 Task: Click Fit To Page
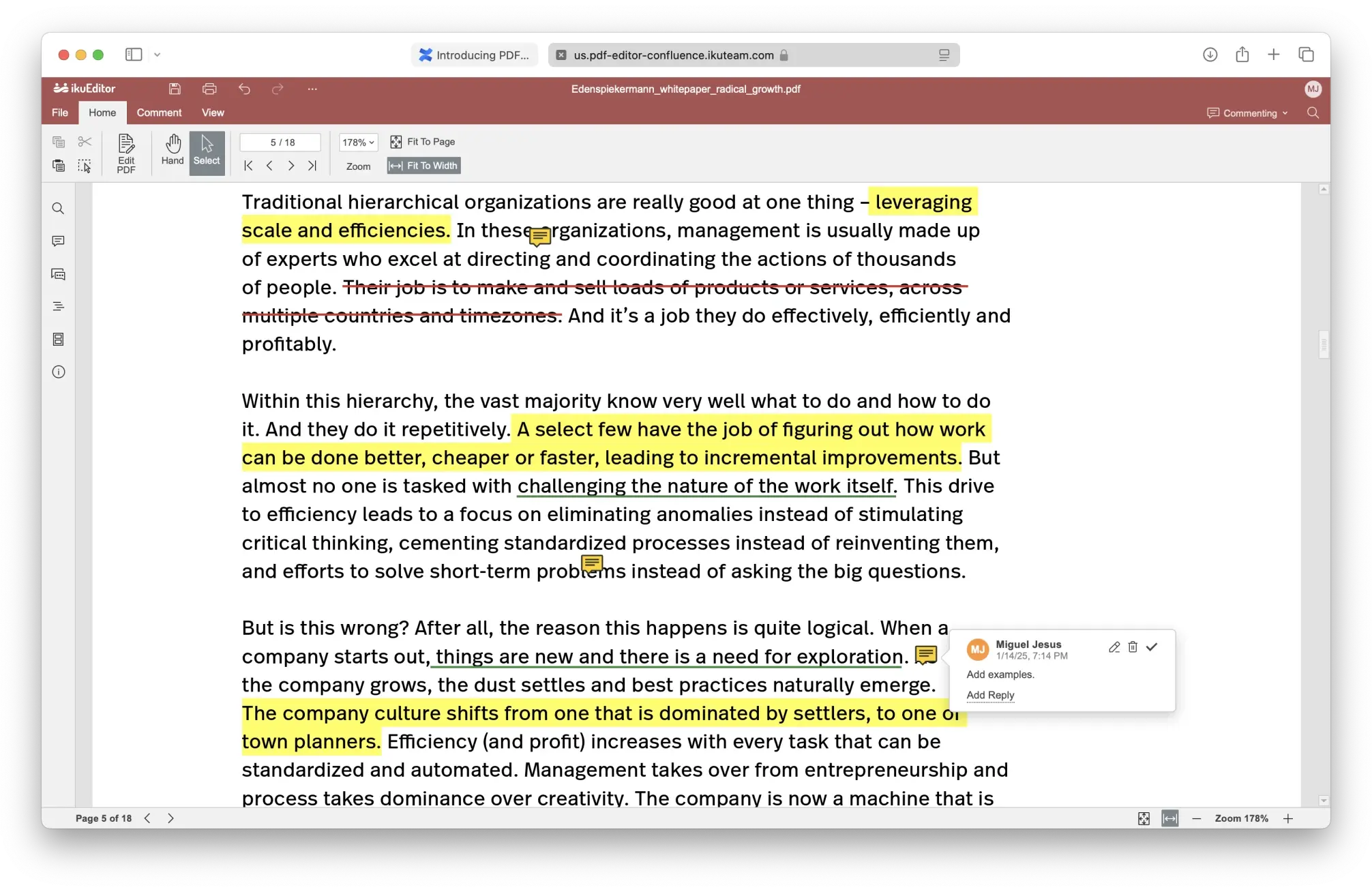coord(423,142)
